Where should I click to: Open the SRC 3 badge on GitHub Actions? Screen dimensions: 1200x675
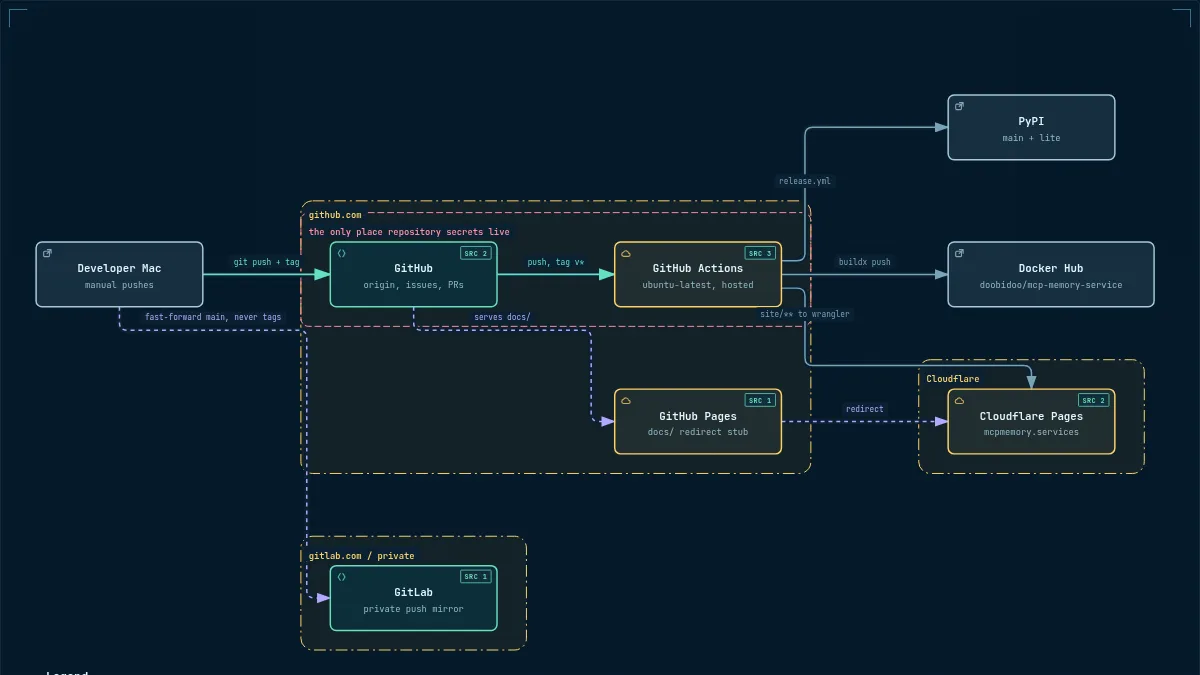click(x=760, y=253)
